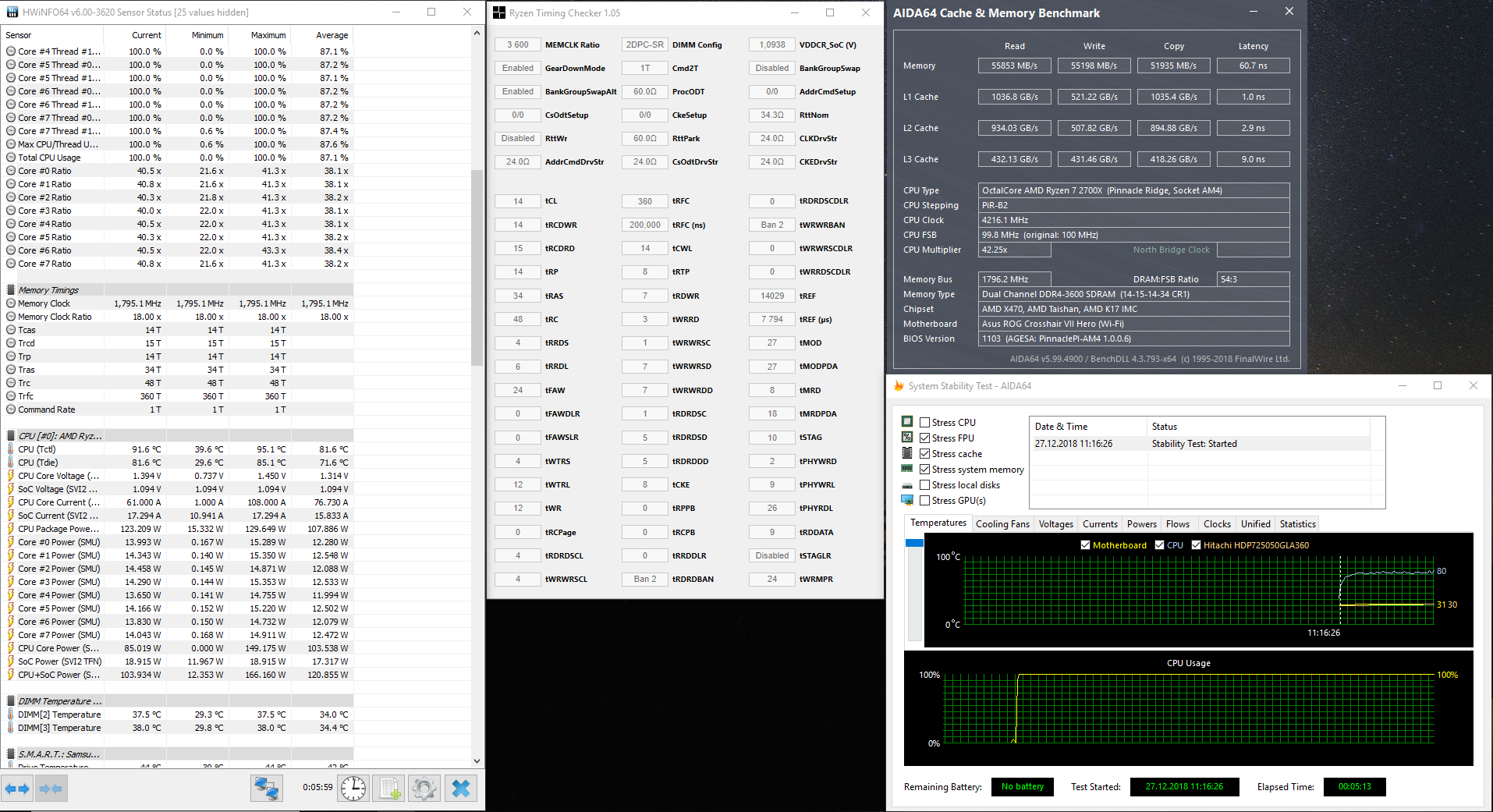Select the CPU [#0]: AMD Ryz... section row
Viewport: 1493px width, 812px height.
pos(178,436)
